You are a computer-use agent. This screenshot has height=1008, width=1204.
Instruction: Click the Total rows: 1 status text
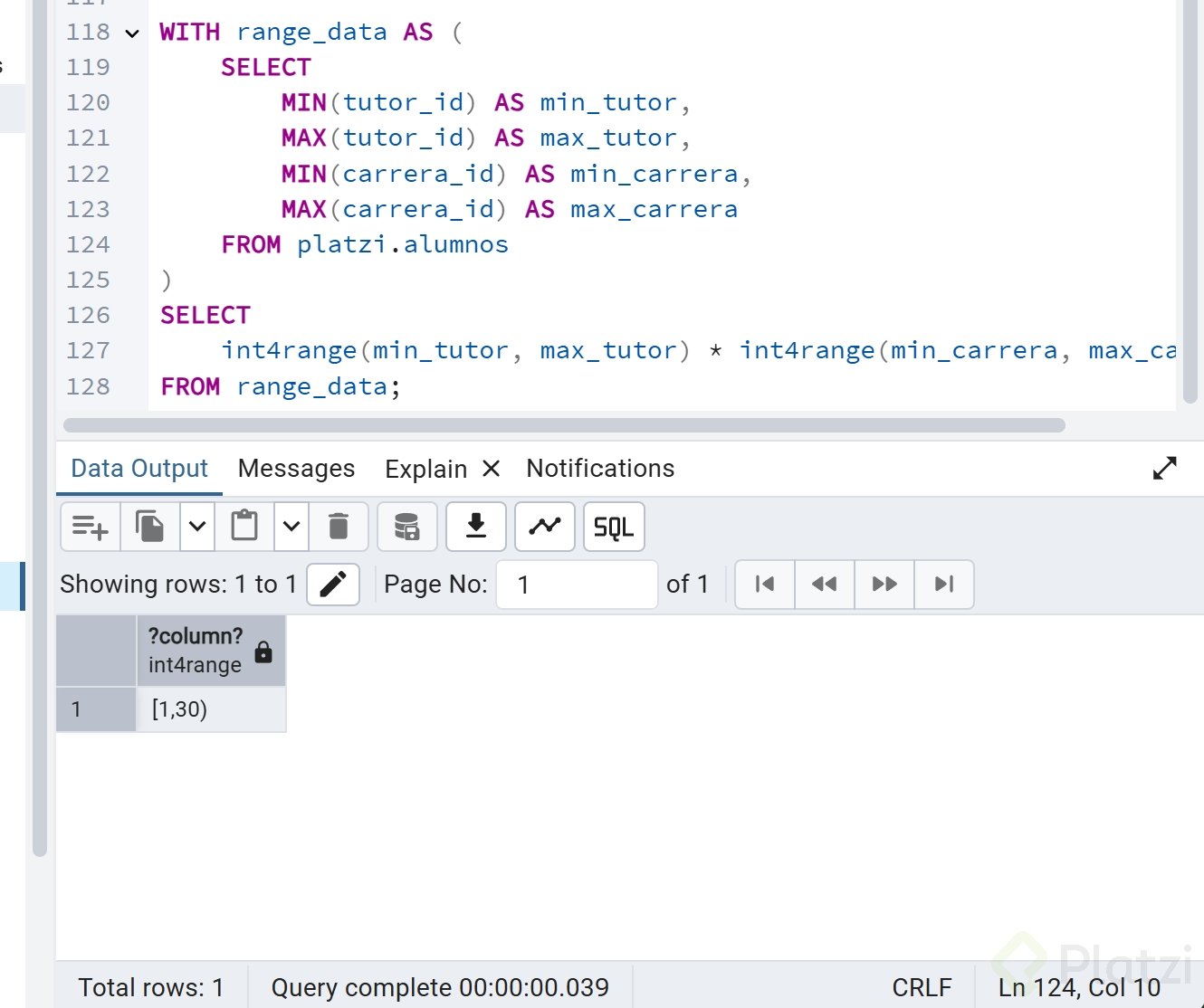point(151,987)
